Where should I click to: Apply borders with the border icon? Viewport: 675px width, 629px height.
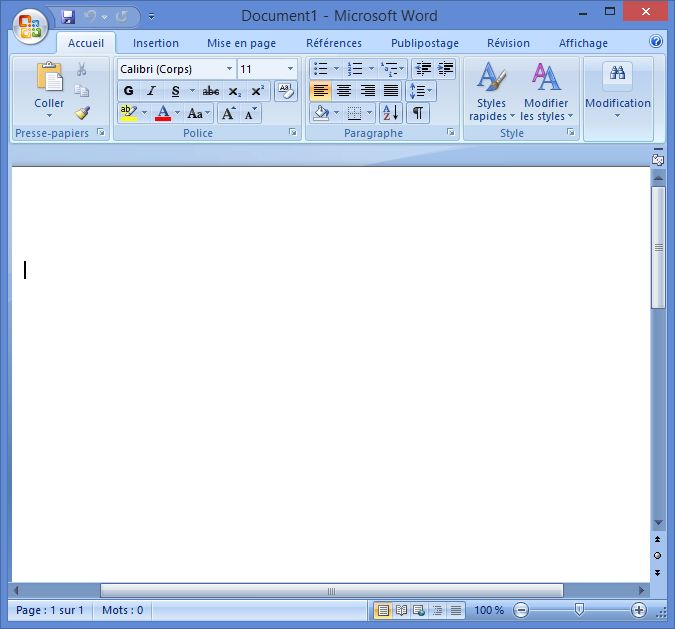click(354, 113)
